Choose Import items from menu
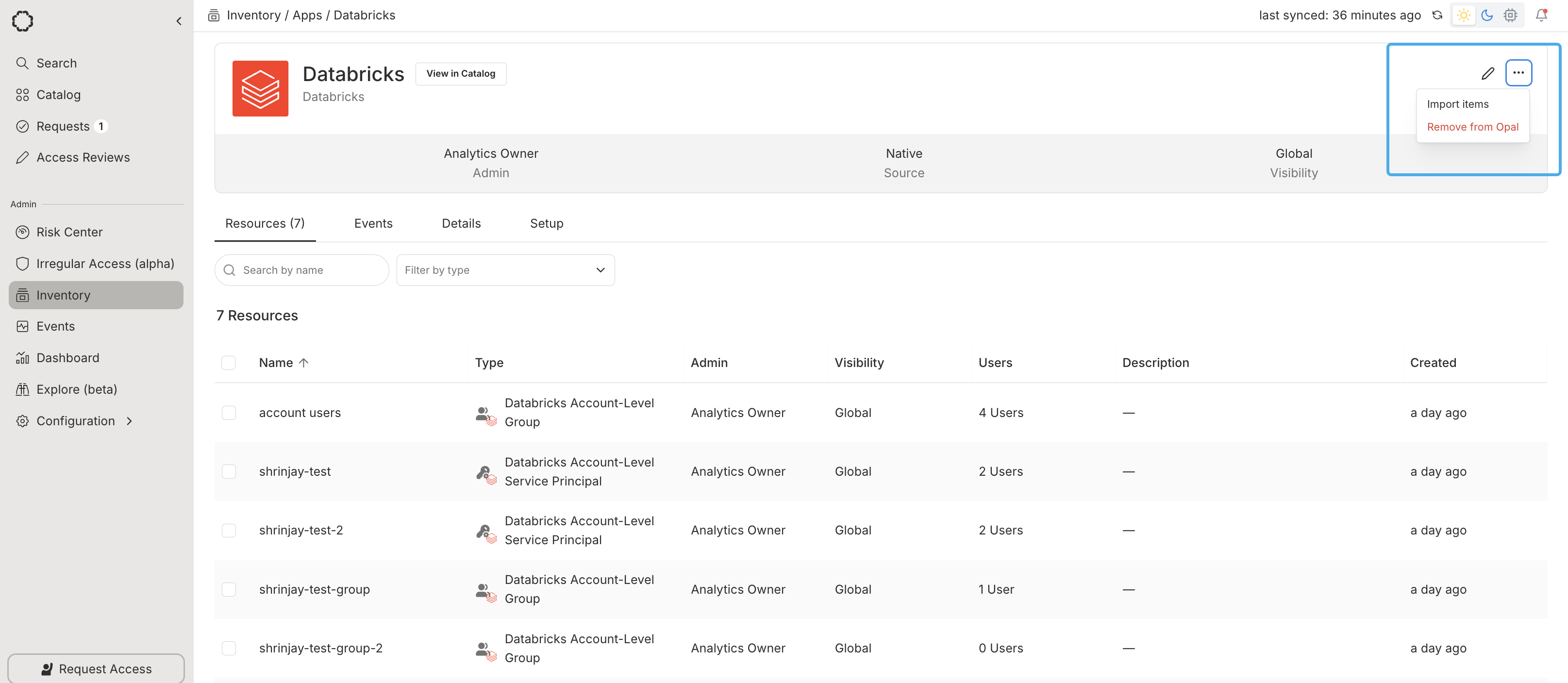The height and width of the screenshot is (683, 1568). tap(1457, 104)
